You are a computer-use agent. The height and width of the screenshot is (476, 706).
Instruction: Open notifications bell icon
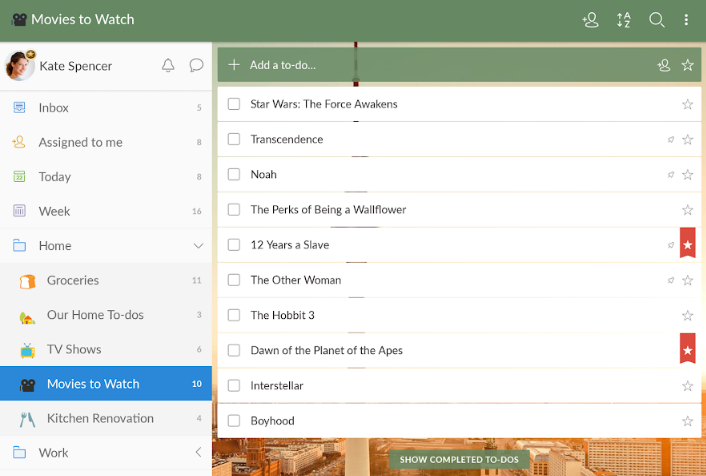pyautogui.click(x=168, y=66)
